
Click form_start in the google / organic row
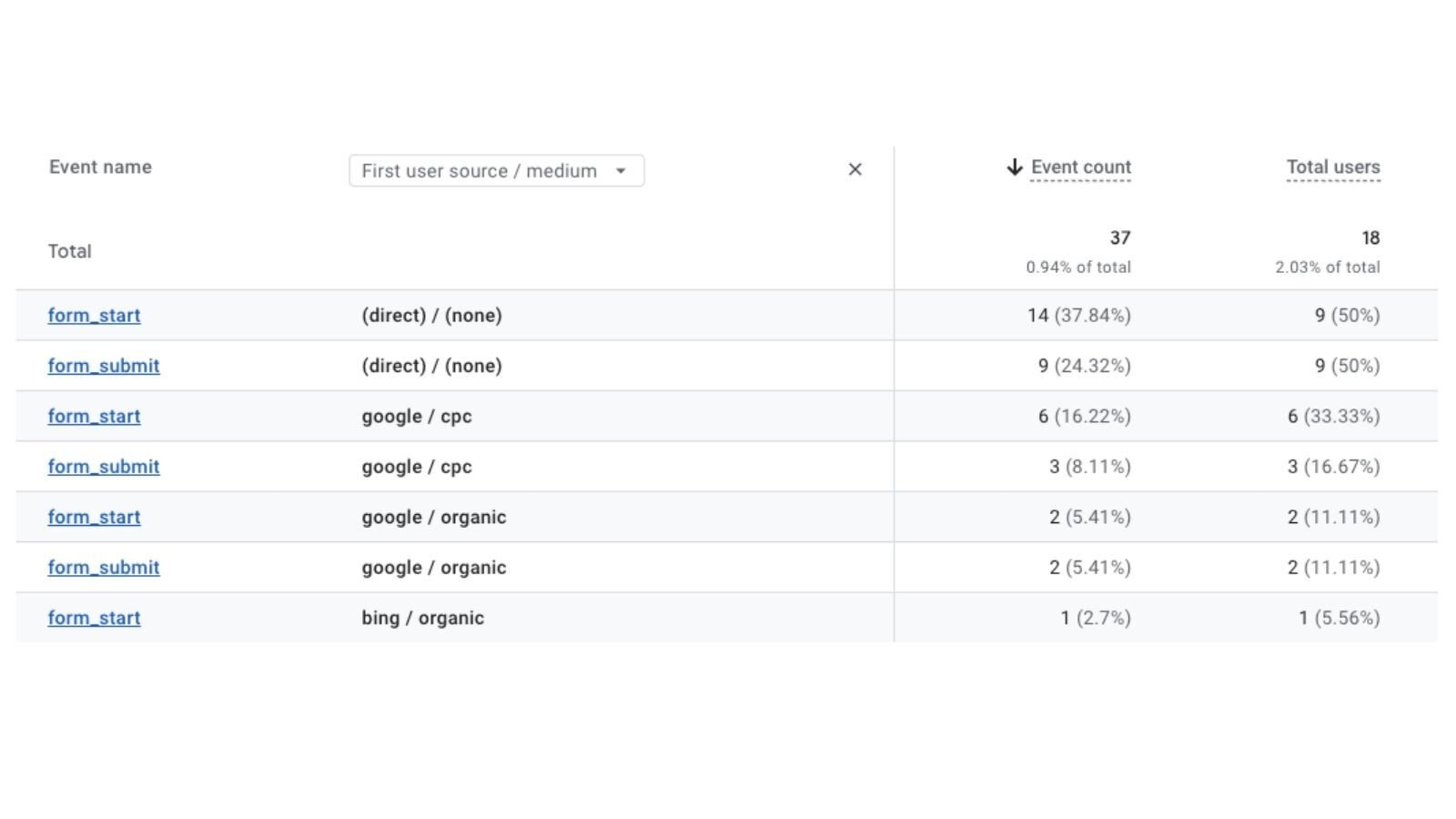pos(94,517)
